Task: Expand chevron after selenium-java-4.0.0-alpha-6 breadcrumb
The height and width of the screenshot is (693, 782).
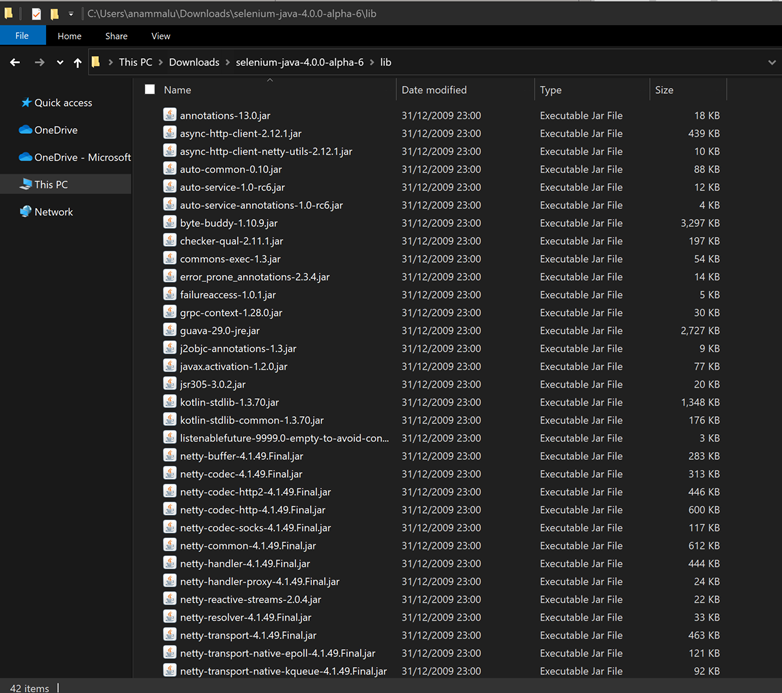Action: point(372,62)
